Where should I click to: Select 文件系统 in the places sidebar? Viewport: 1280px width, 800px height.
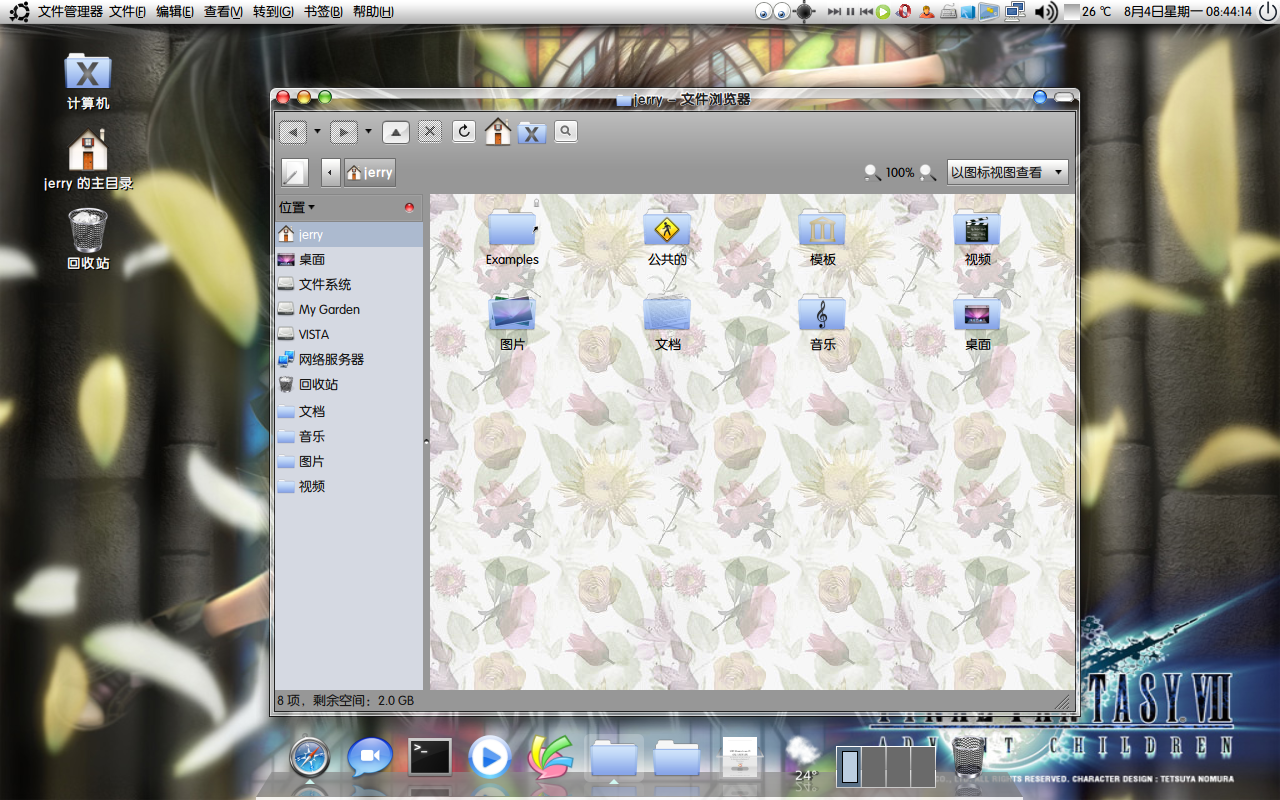[349, 284]
